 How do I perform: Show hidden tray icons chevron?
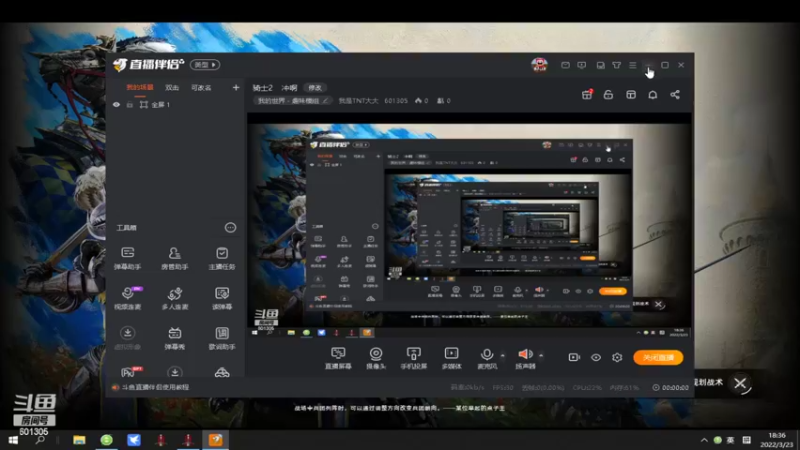click(x=704, y=440)
